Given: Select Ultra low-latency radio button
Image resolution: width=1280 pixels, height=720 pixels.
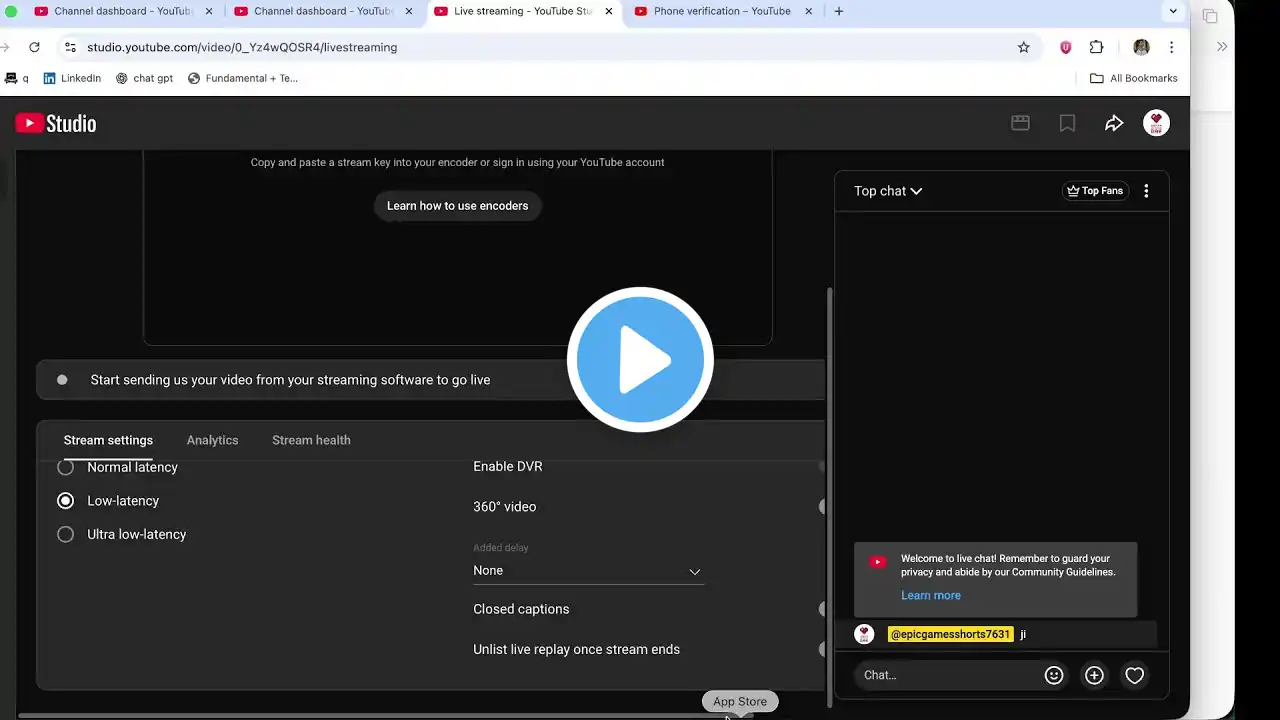Looking at the screenshot, I should (x=65, y=535).
